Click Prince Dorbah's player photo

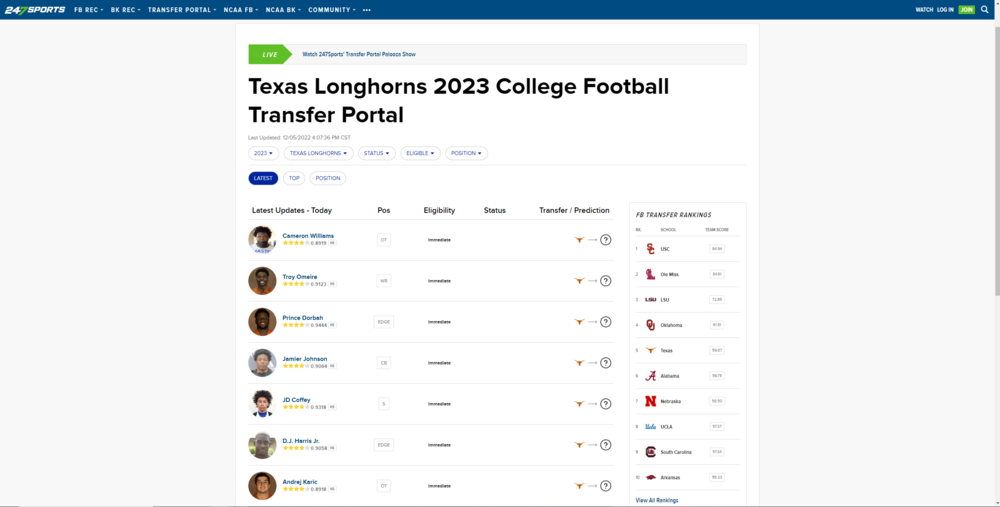(262, 322)
